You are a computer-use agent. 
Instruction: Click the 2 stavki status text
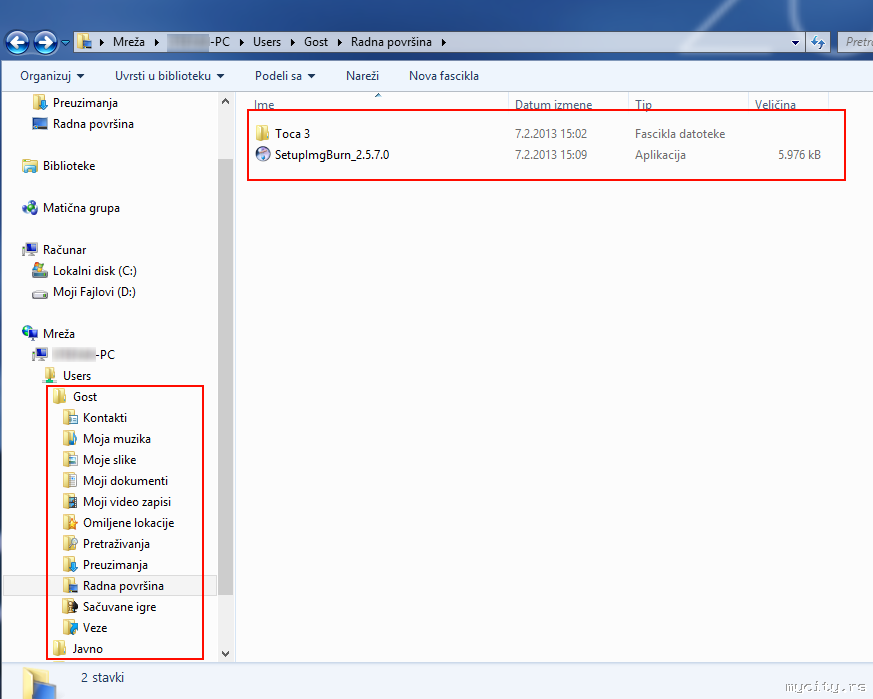pyautogui.click(x=102, y=678)
